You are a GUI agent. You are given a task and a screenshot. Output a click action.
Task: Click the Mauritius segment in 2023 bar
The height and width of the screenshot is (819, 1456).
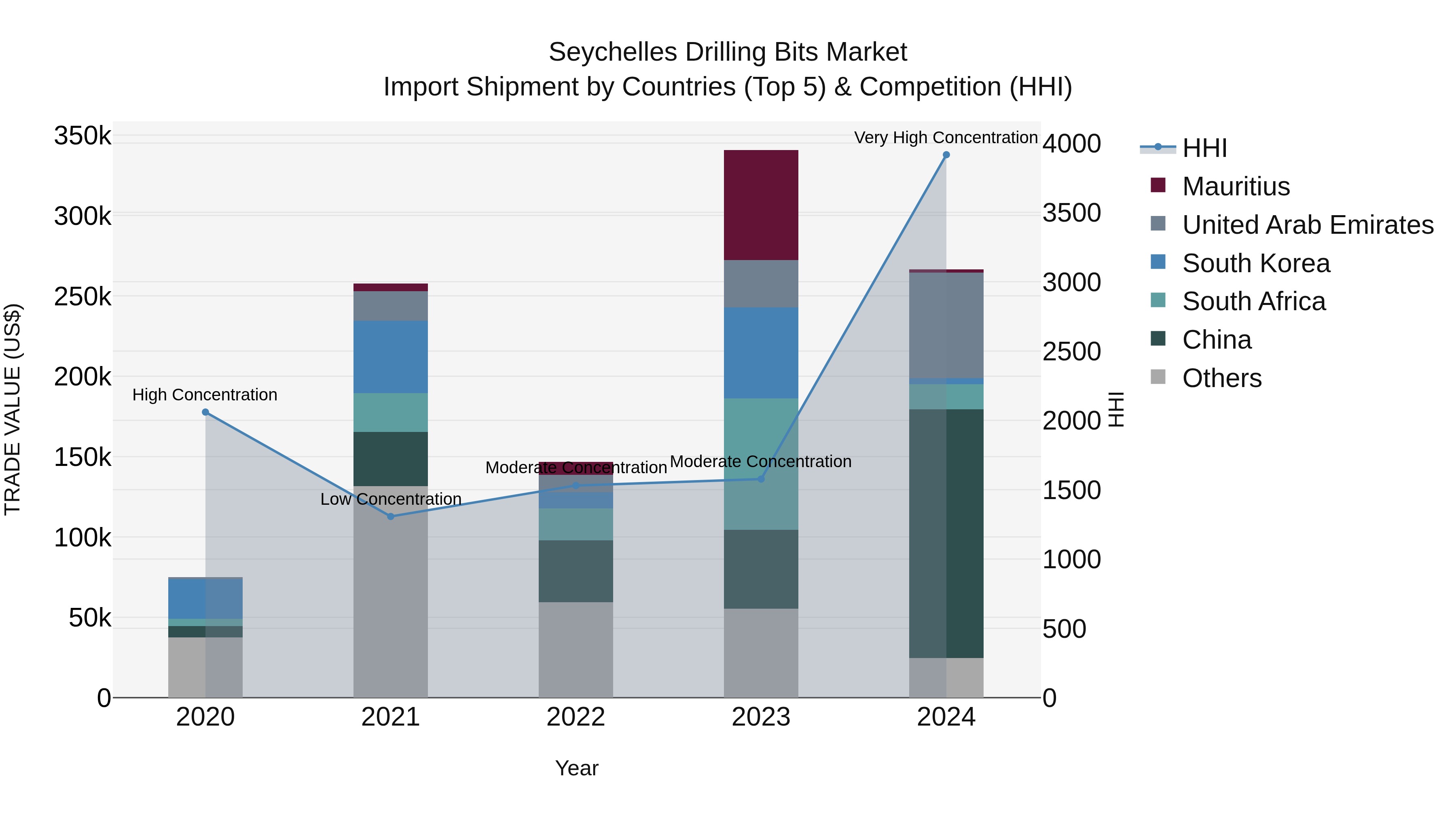point(761,205)
